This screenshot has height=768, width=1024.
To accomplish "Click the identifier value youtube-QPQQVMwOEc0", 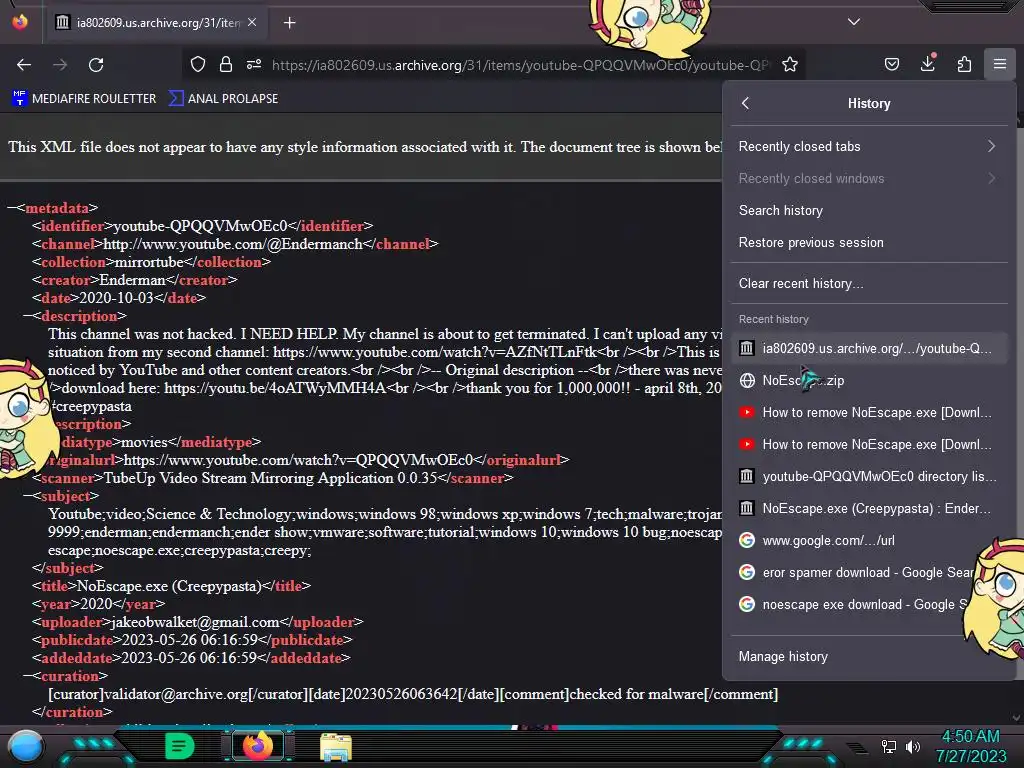I will pyautogui.click(x=200, y=226).
